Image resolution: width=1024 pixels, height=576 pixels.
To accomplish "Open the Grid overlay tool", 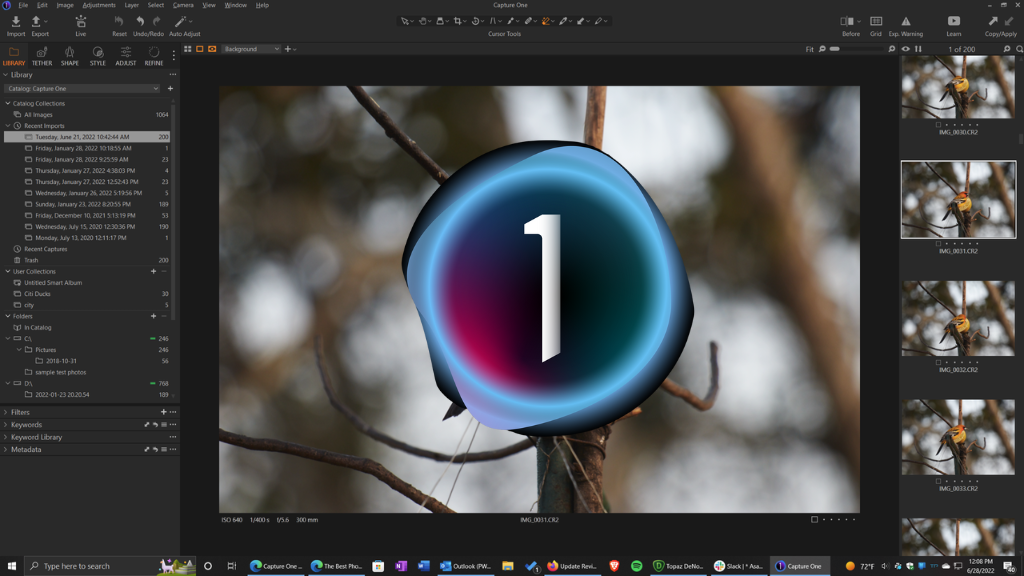I will click(875, 22).
